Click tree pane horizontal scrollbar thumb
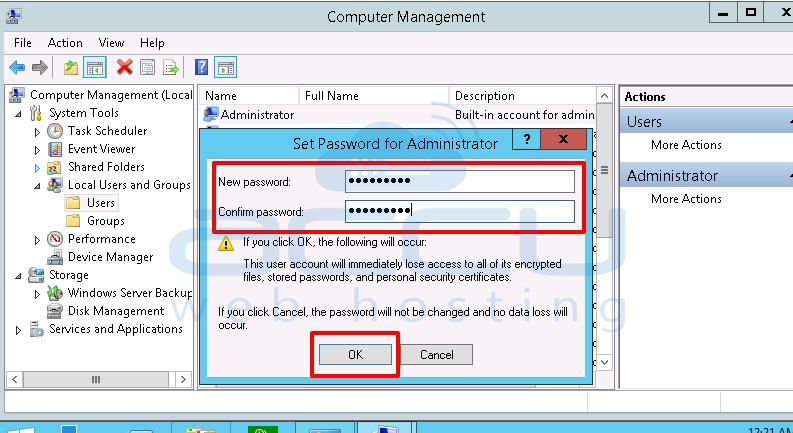793x433 pixels. (96, 379)
